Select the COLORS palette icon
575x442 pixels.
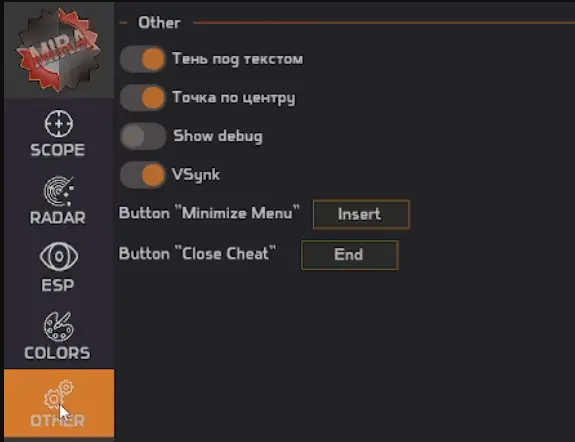[x=59, y=326]
